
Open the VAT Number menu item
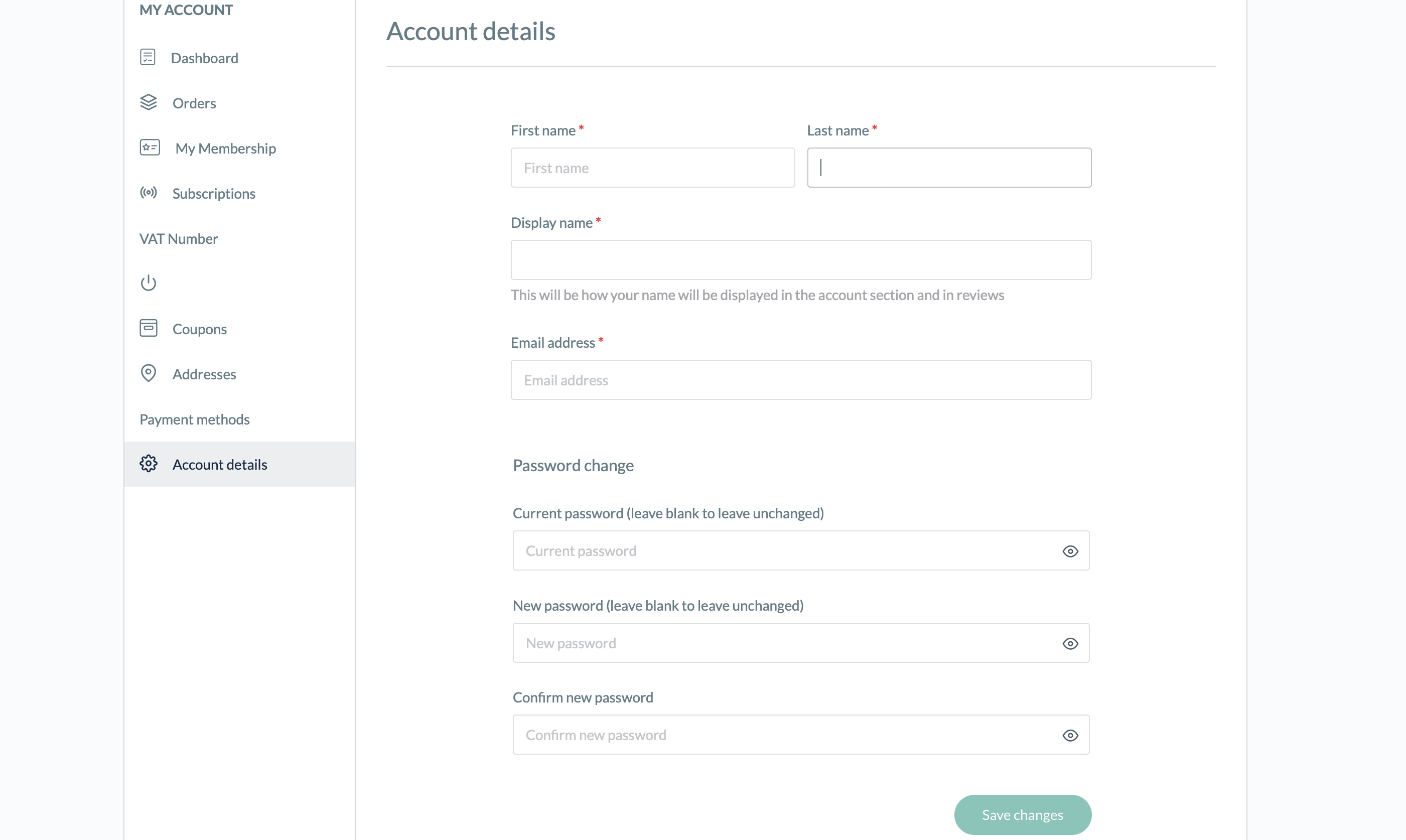[x=179, y=239]
